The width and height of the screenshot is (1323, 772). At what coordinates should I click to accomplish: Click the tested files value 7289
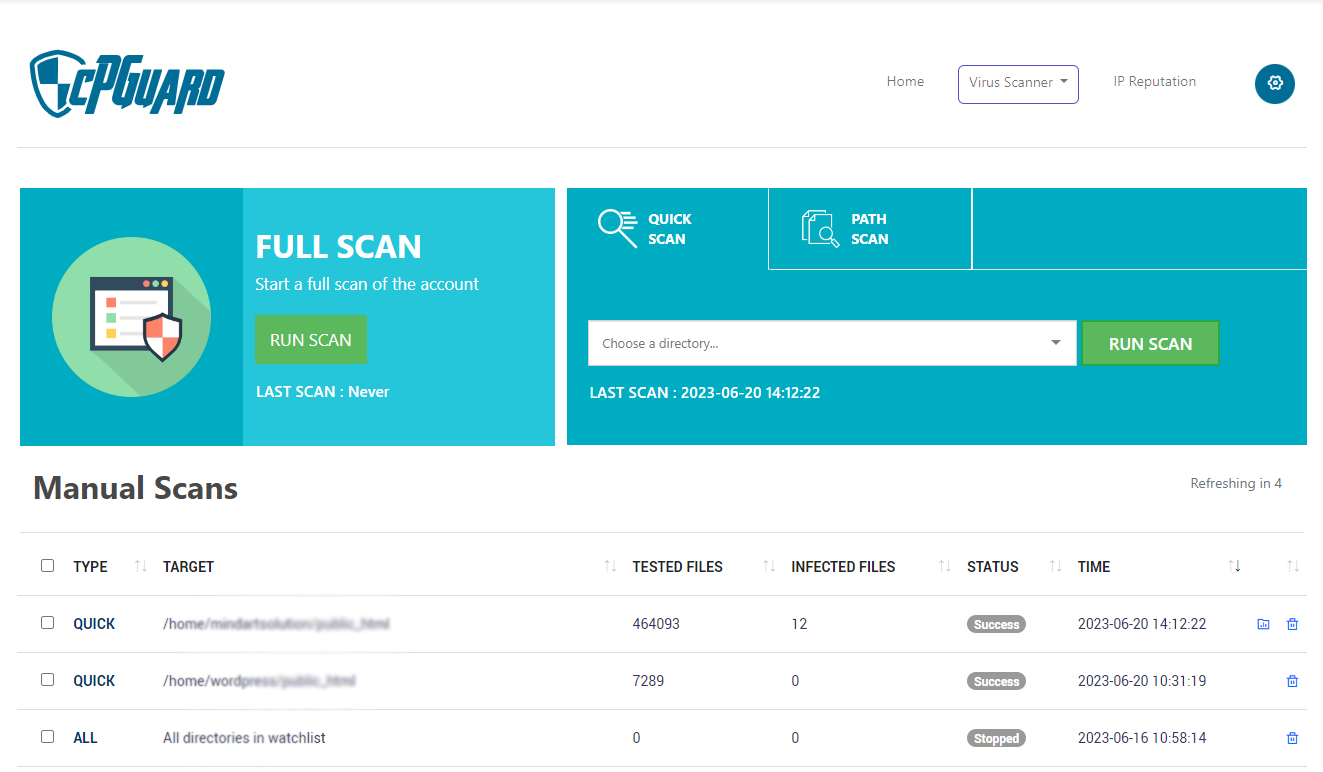coord(648,681)
